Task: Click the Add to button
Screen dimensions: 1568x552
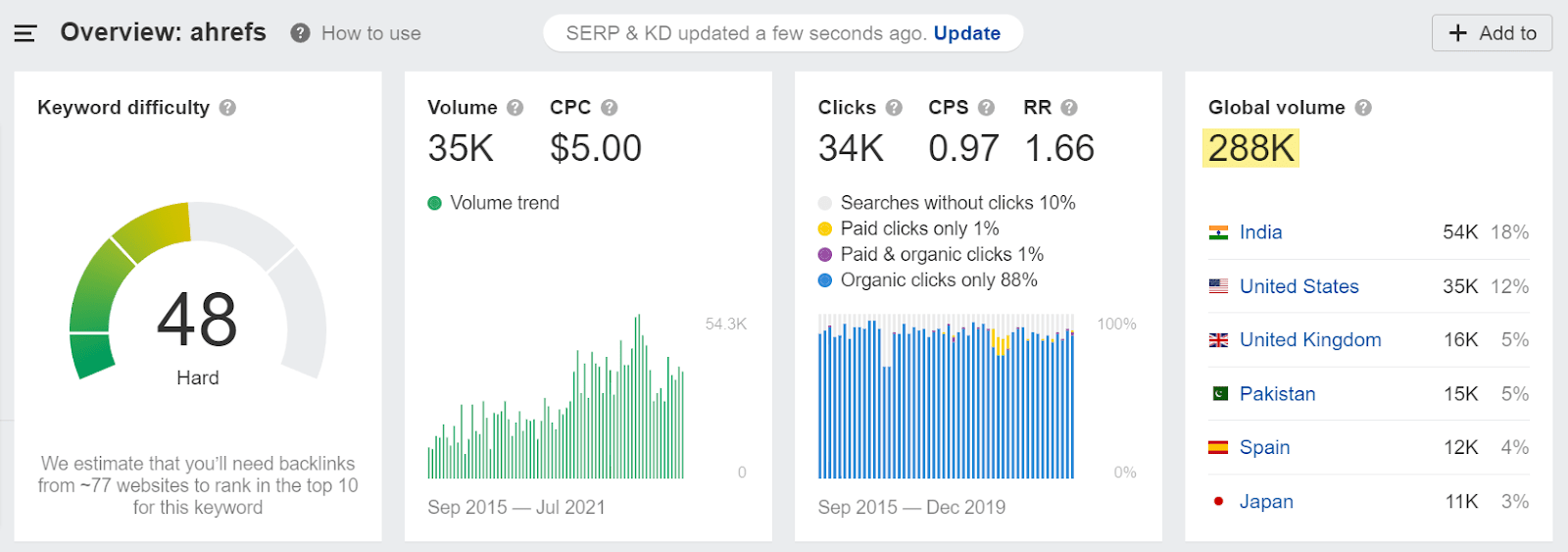Action: [x=1492, y=33]
